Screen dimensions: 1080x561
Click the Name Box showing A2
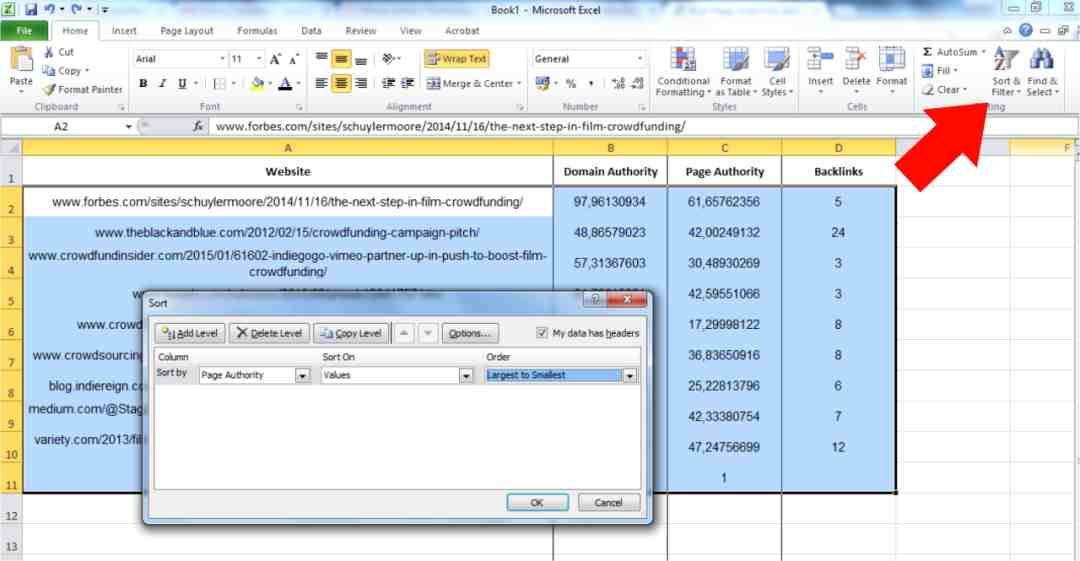(x=61, y=126)
